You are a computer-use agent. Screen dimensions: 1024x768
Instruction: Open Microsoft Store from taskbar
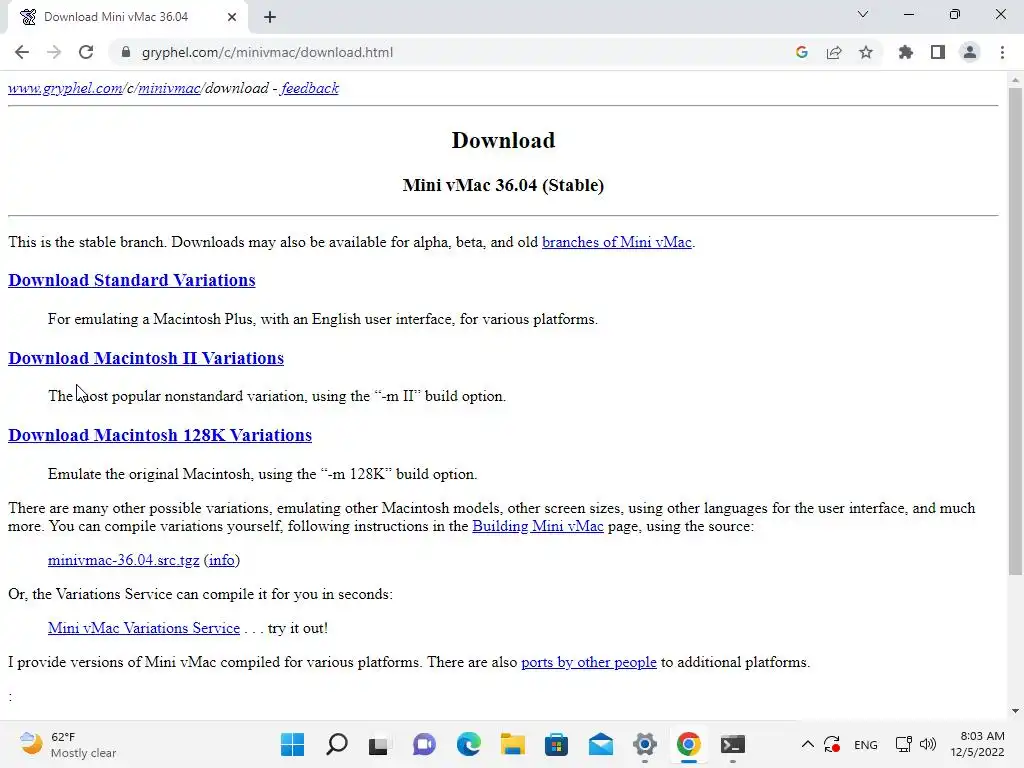click(556, 744)
